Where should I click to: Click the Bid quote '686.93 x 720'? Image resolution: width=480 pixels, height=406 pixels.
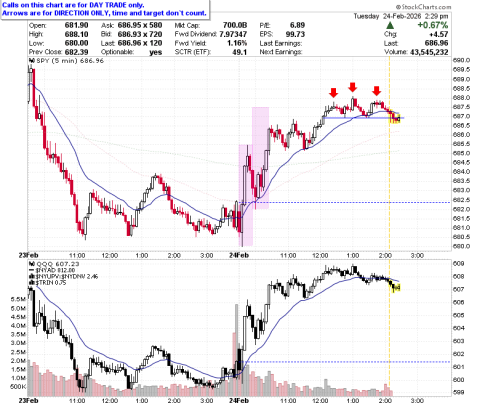tap(140, 34)
